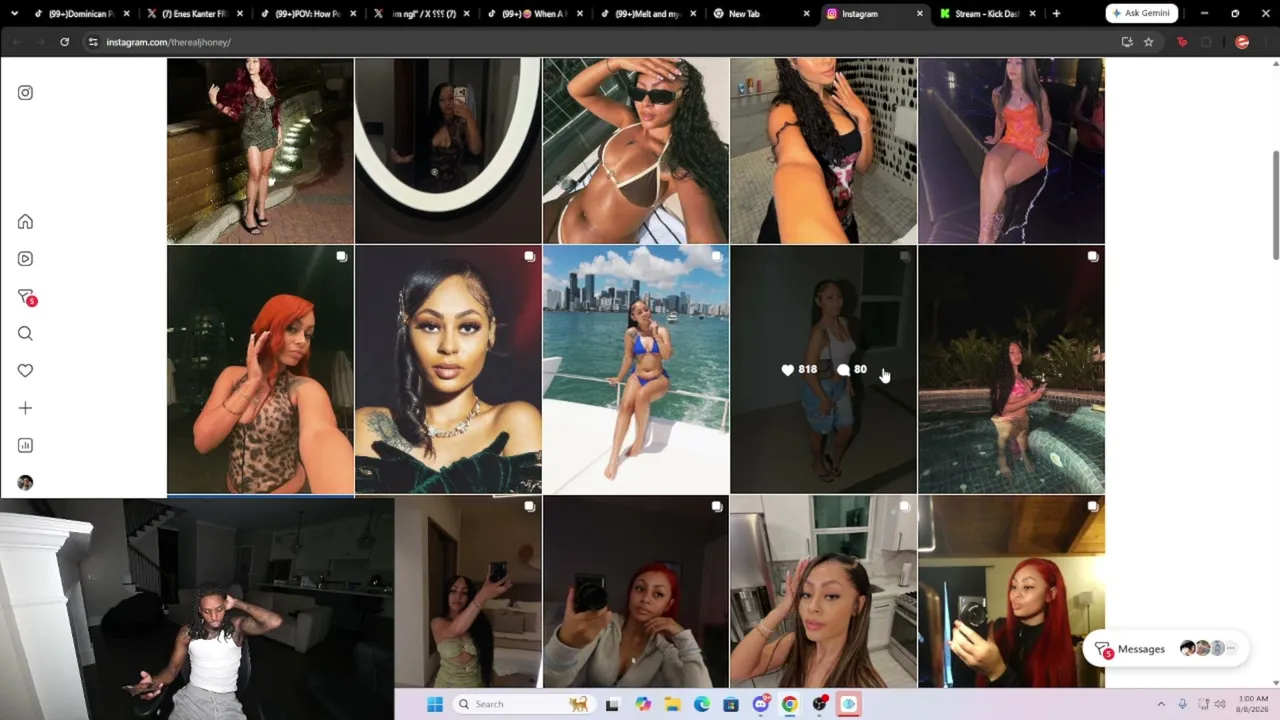The image size is (1280, 720).
Task: Open the Instagram logo home link
Action: click(25, 93)
